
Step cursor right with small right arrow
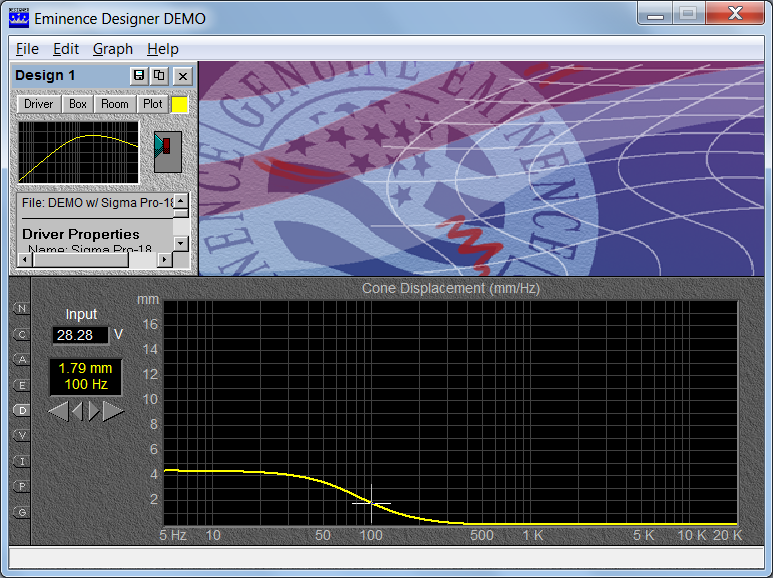(x=94, y=411)
